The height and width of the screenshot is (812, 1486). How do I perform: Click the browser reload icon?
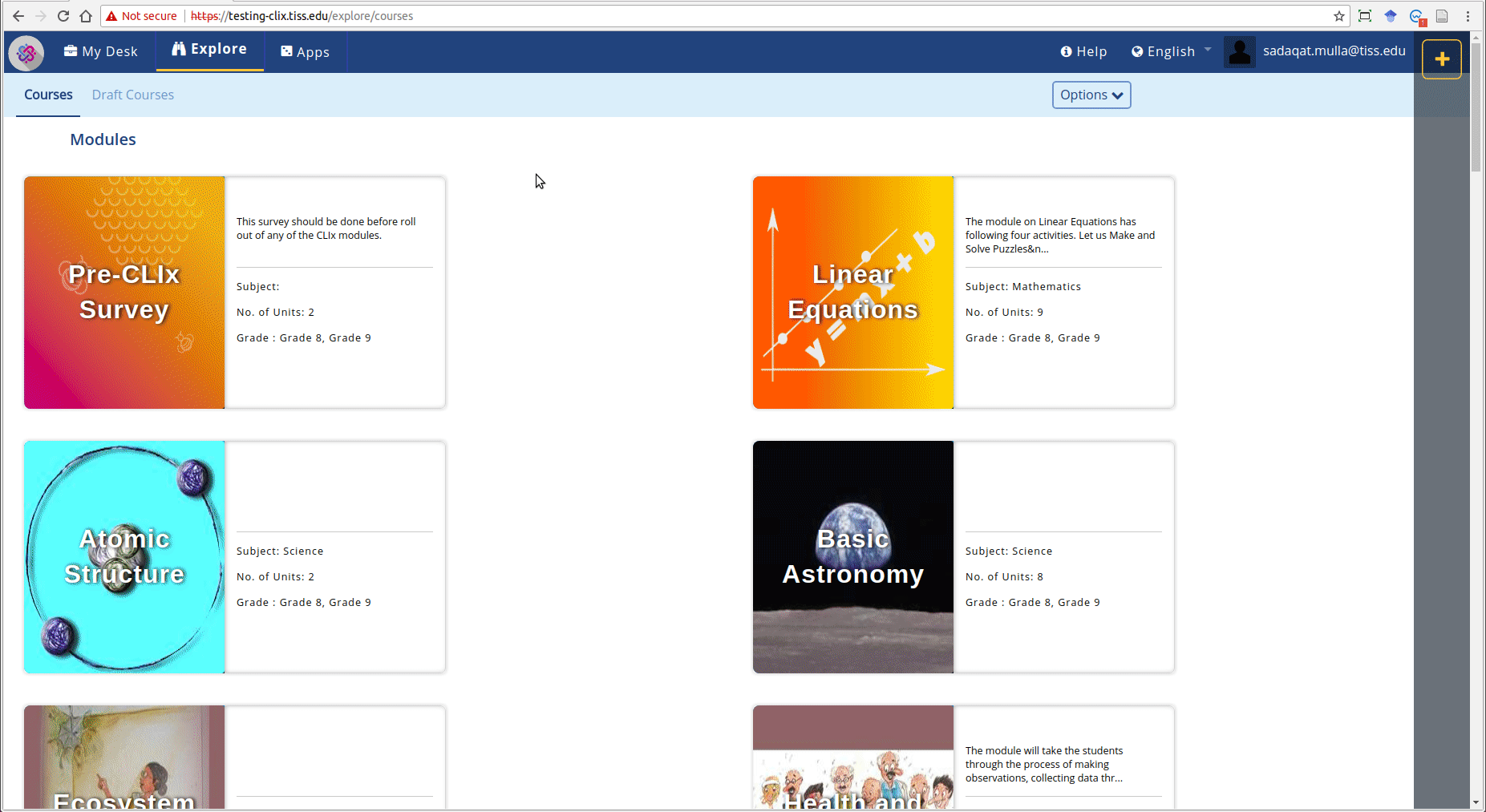pyautogui.click(x=63, y=16)
